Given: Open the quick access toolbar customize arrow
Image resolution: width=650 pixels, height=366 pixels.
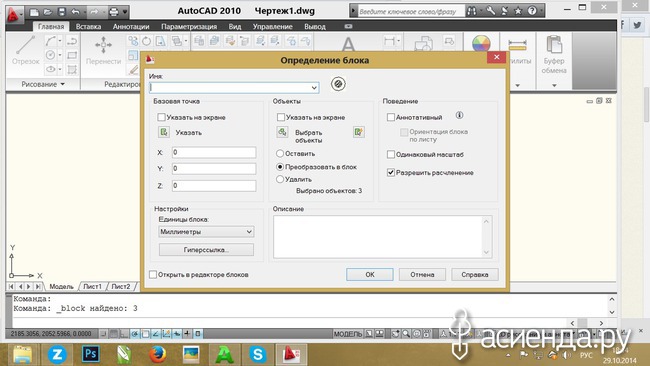Looking at the screenshot, I should coord(125,12).
